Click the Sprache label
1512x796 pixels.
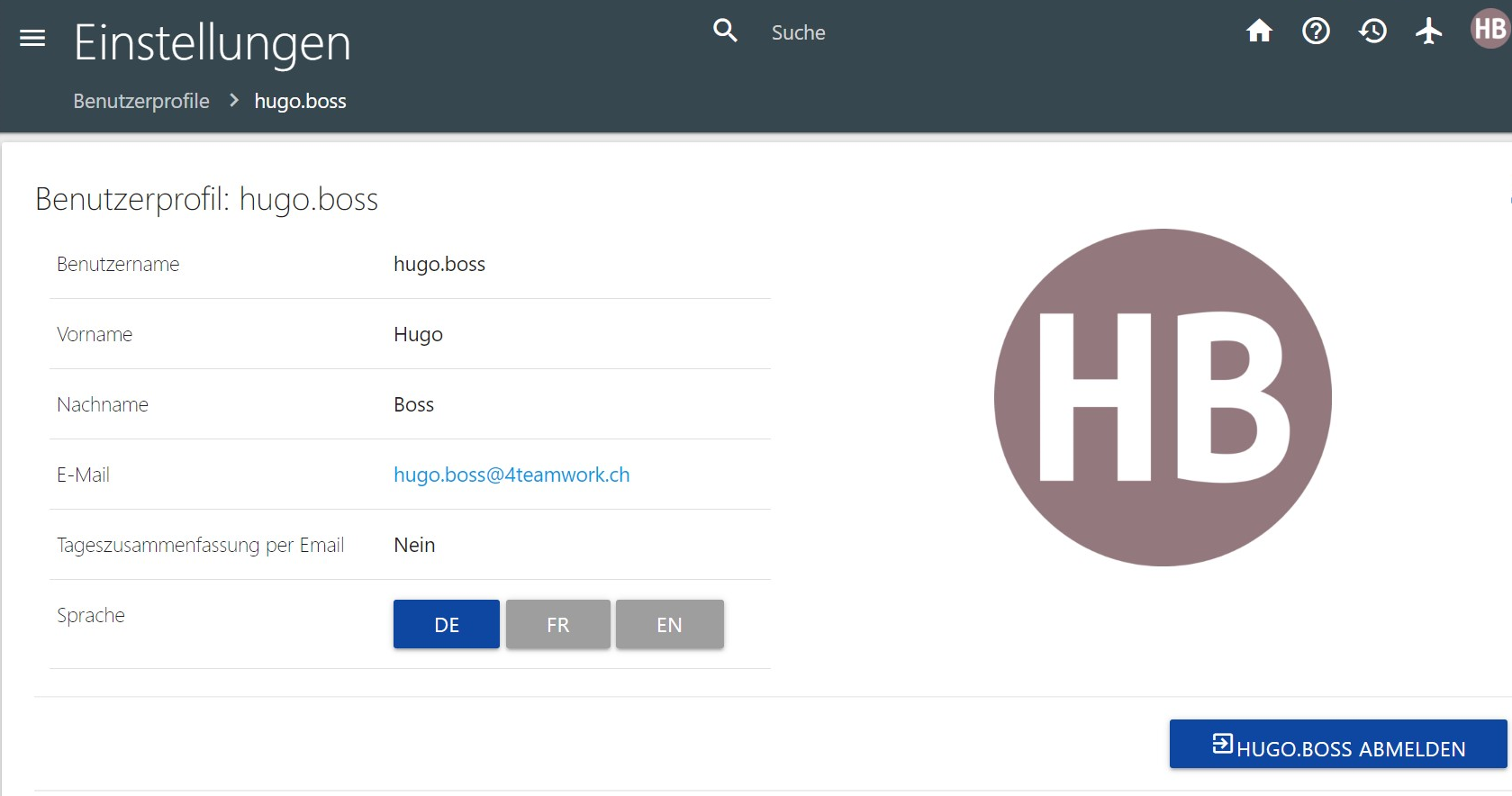(91, 615)
